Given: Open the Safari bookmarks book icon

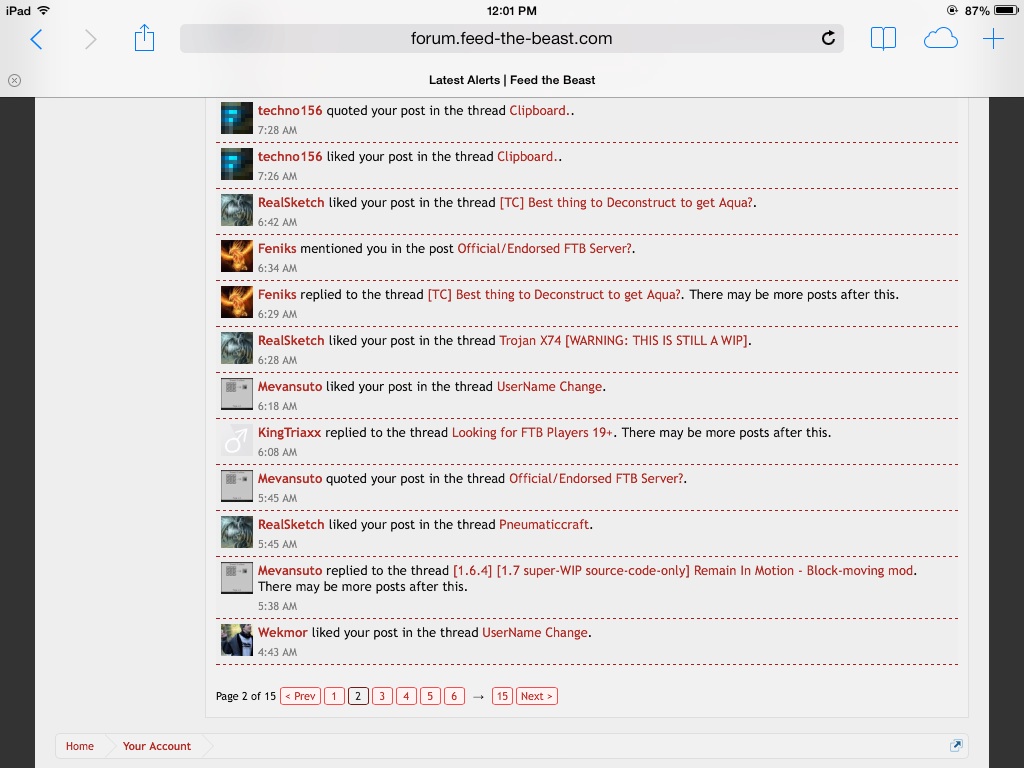Looking at the screenshot, I should click(x=883, y=39).
